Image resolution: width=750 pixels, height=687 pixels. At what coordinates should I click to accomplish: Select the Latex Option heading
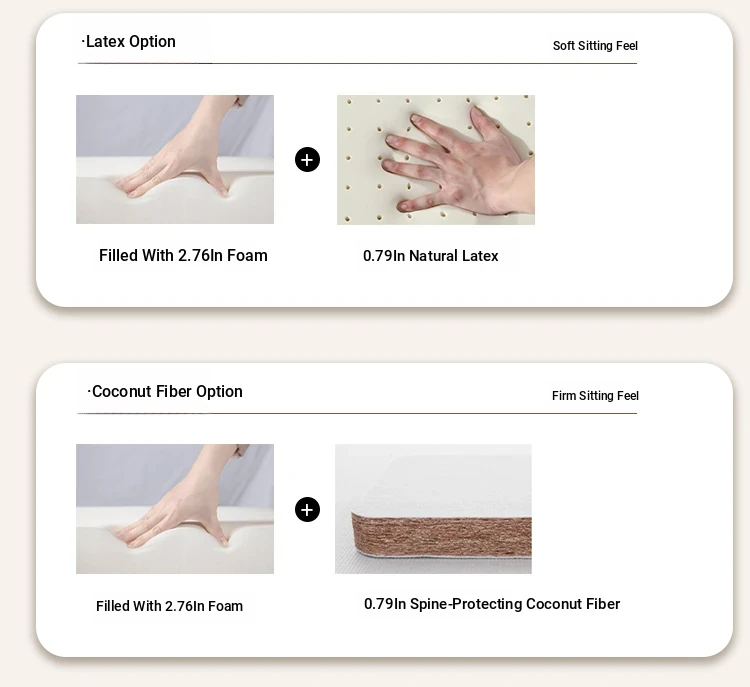[x=129, y=42]
